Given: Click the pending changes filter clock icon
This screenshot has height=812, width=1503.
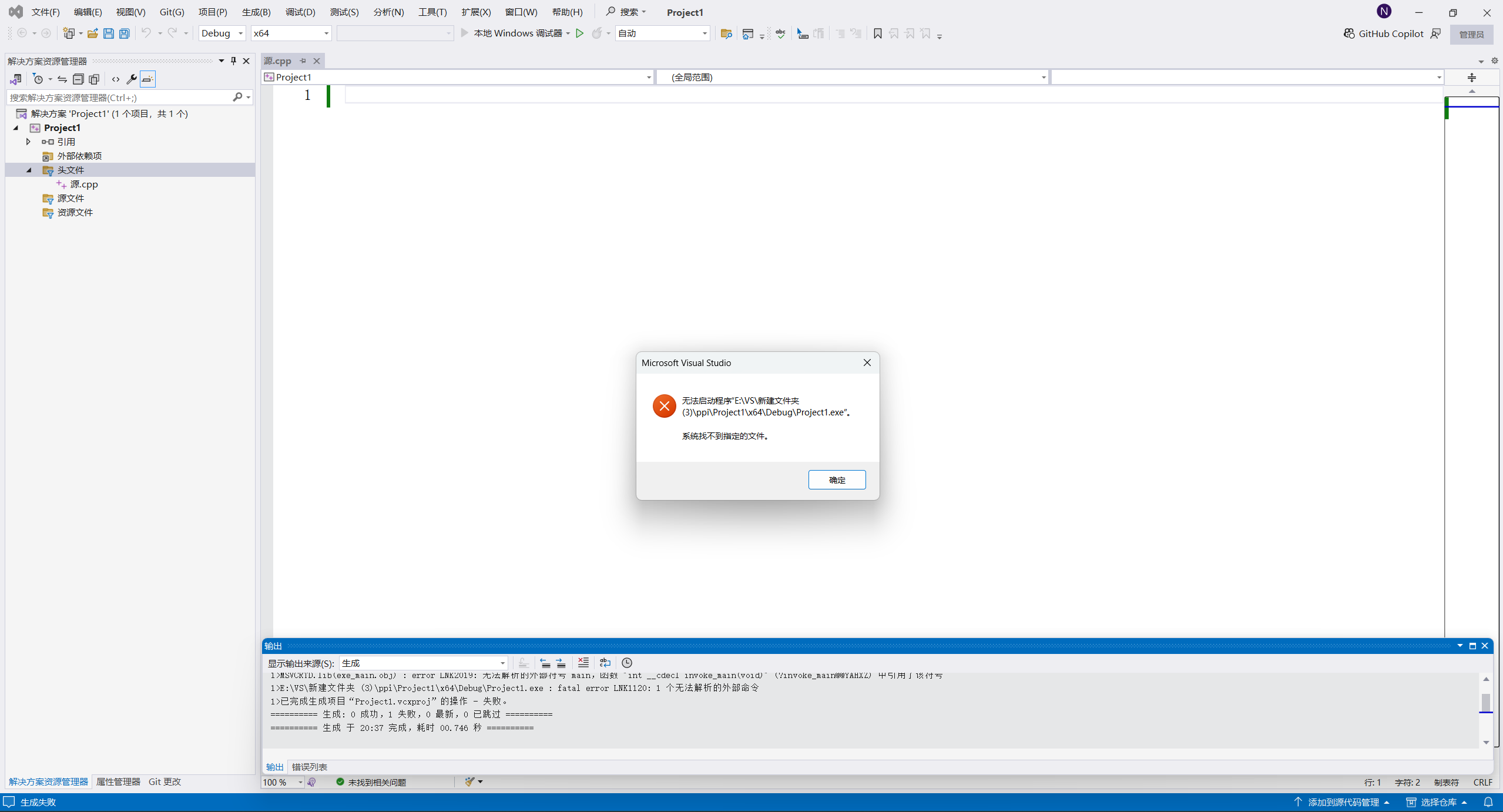Looking at the screenshot, I should point(38,79).
